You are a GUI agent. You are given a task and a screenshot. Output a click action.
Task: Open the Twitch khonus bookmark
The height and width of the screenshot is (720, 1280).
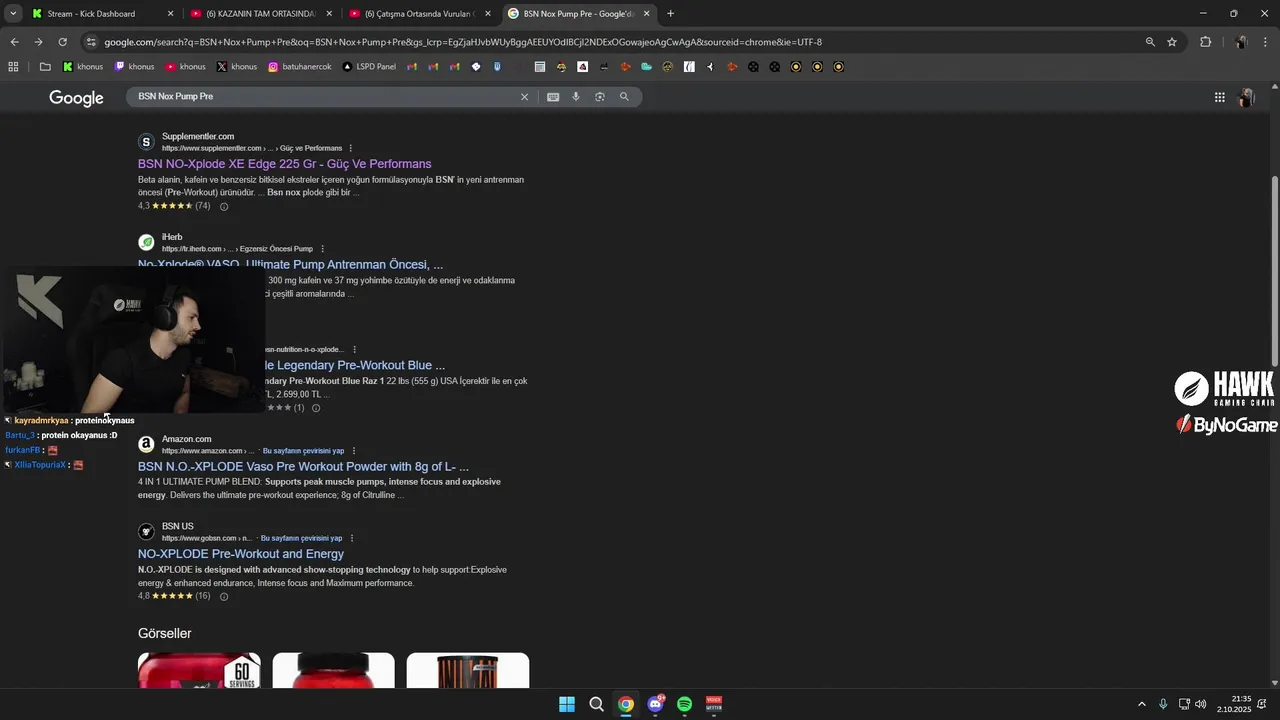click(135, 67)
